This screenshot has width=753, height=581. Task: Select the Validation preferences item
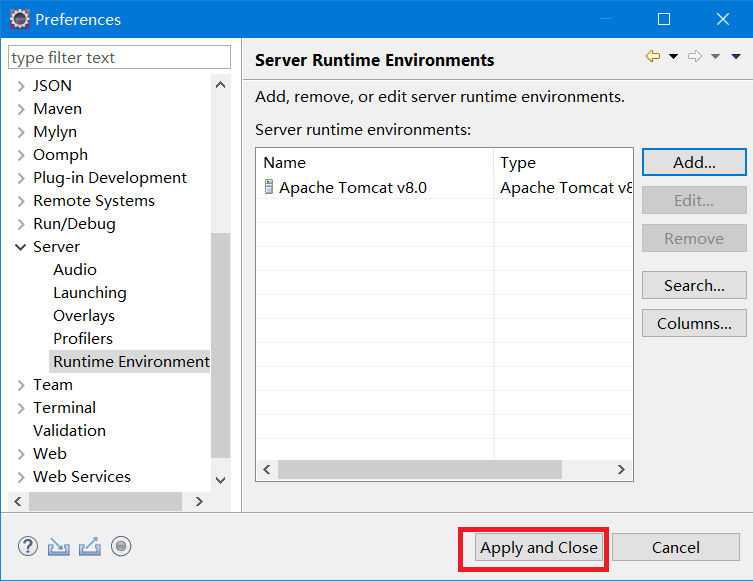(x=69, y=431)
